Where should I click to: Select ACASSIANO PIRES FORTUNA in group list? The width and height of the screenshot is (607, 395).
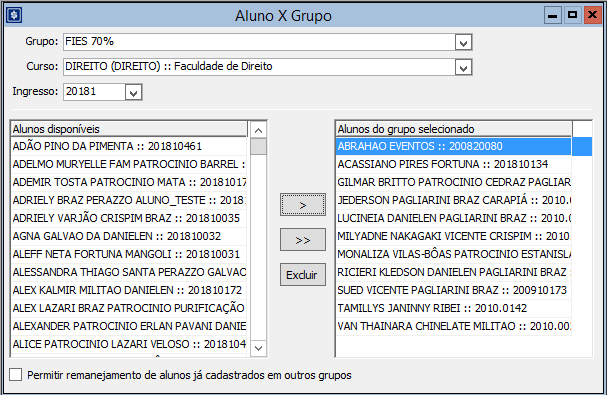pyautogui.click(x=454, y=164)
